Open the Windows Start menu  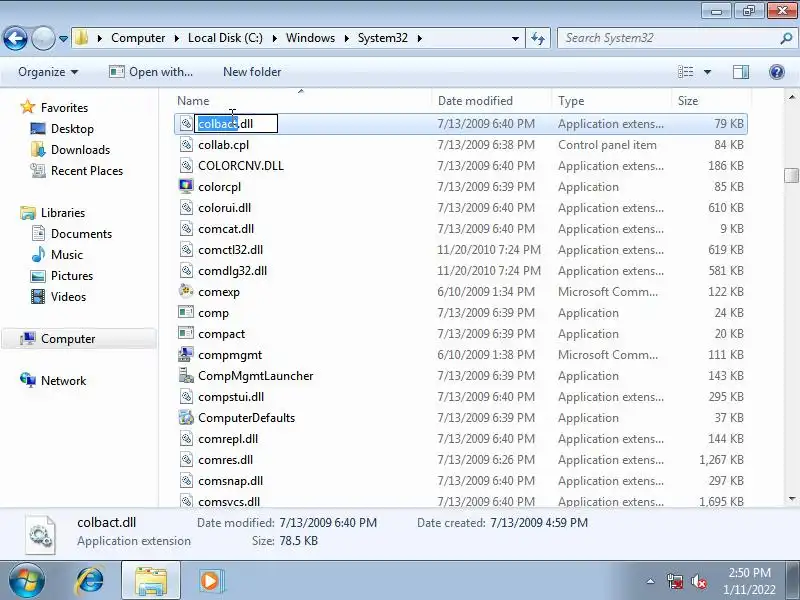(x=26, y=581)
